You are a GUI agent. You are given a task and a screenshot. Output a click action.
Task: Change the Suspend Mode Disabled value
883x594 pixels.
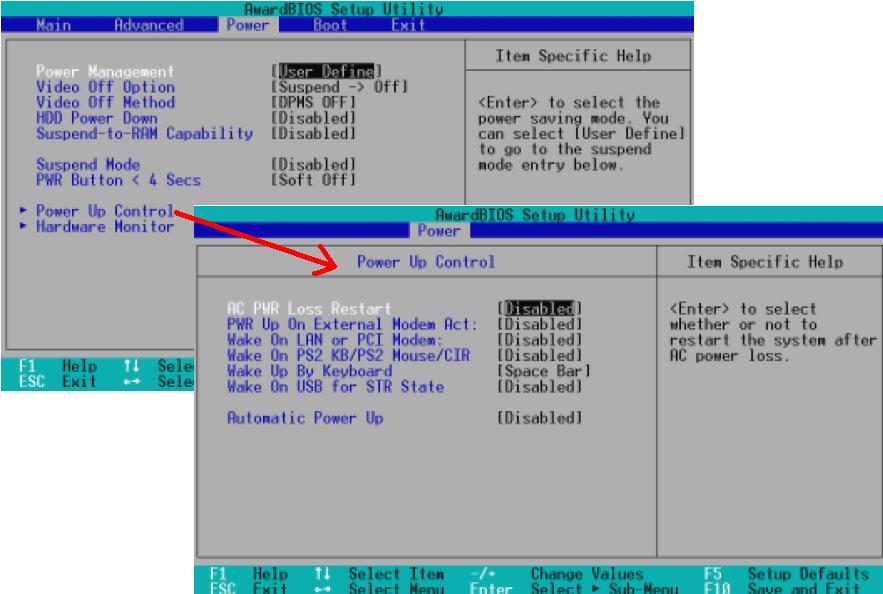(313, 164)
